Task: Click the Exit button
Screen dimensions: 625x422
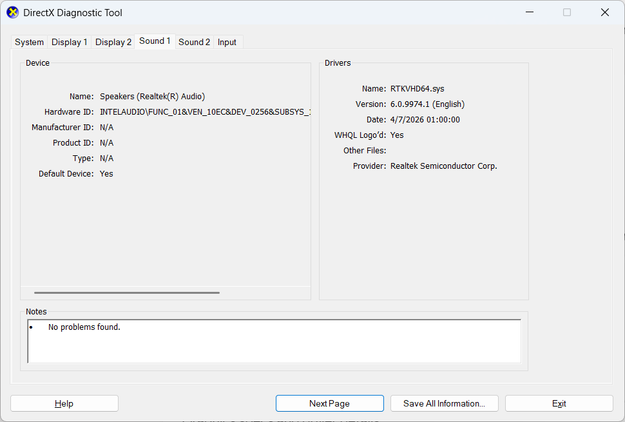Action: tap(559, 404)
